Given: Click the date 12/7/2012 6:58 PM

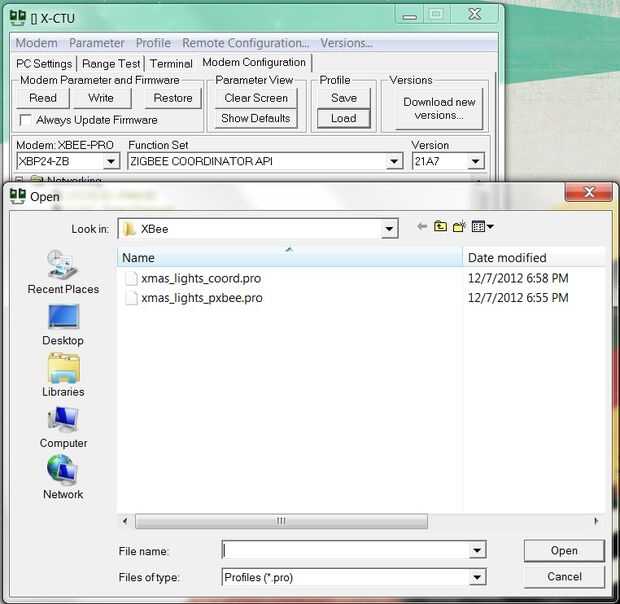Looking at the screenshot, I should coord(518,278).
